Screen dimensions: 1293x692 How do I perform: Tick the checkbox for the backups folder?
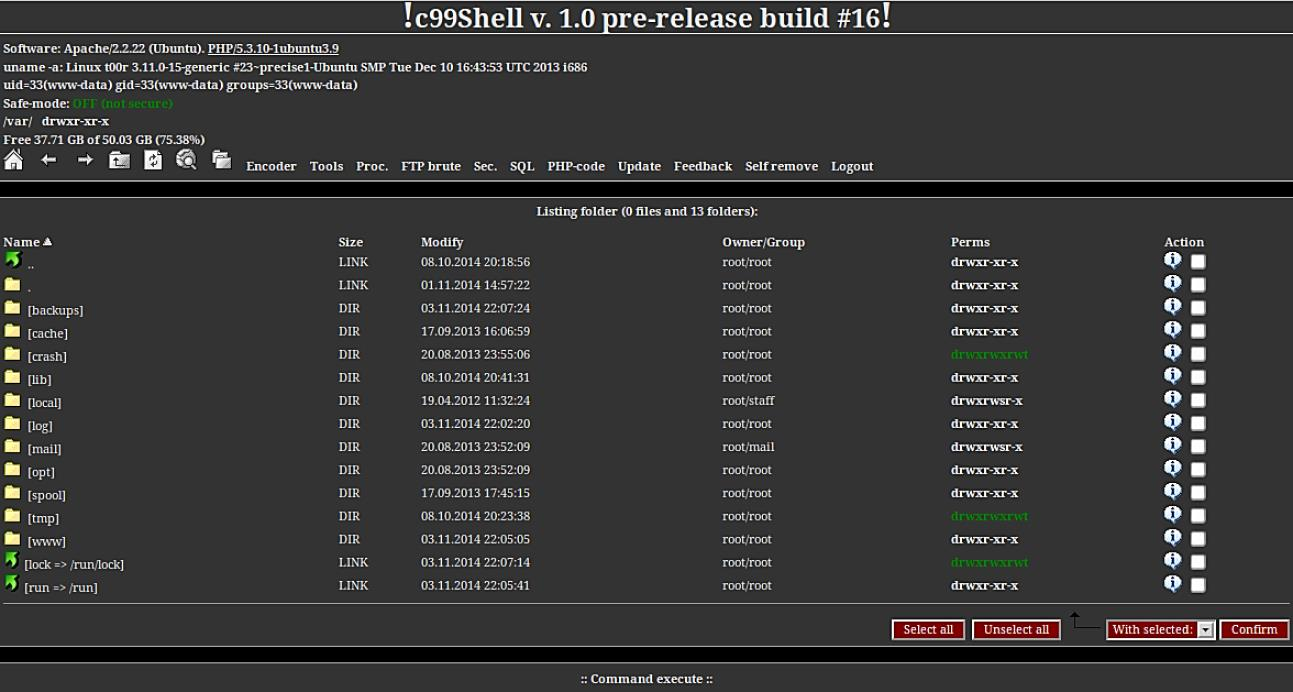tap(1198, 309)
